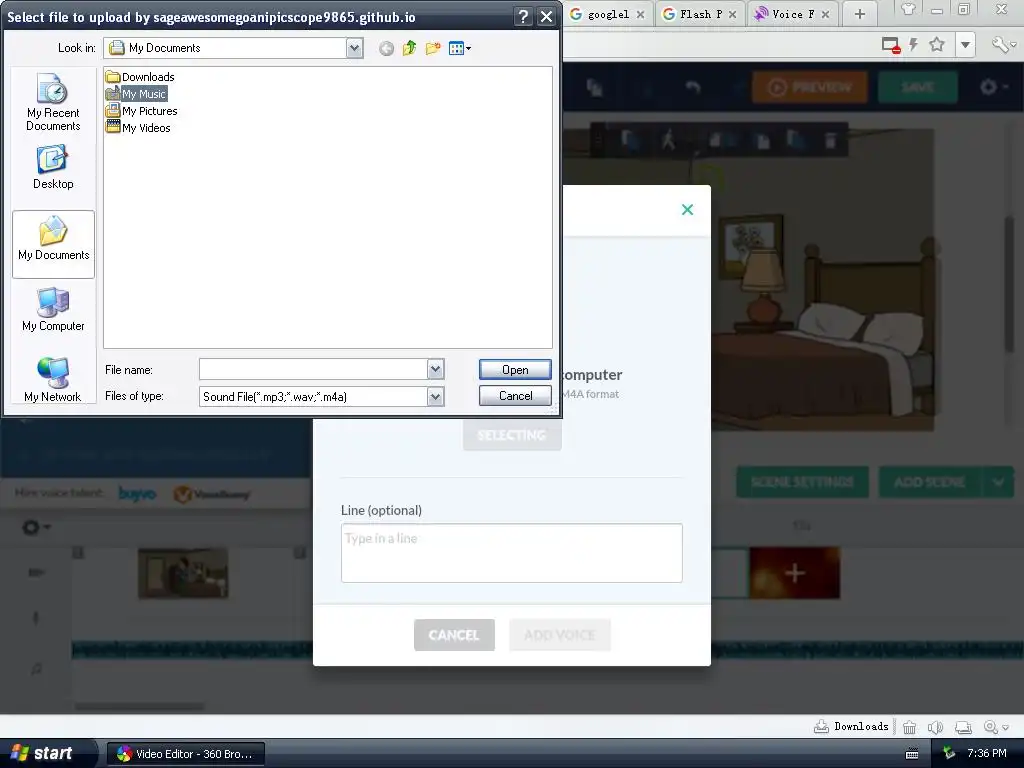Open a new browser tab
1024x768 pixels.
pyautogui.click(x=860, y=14)
